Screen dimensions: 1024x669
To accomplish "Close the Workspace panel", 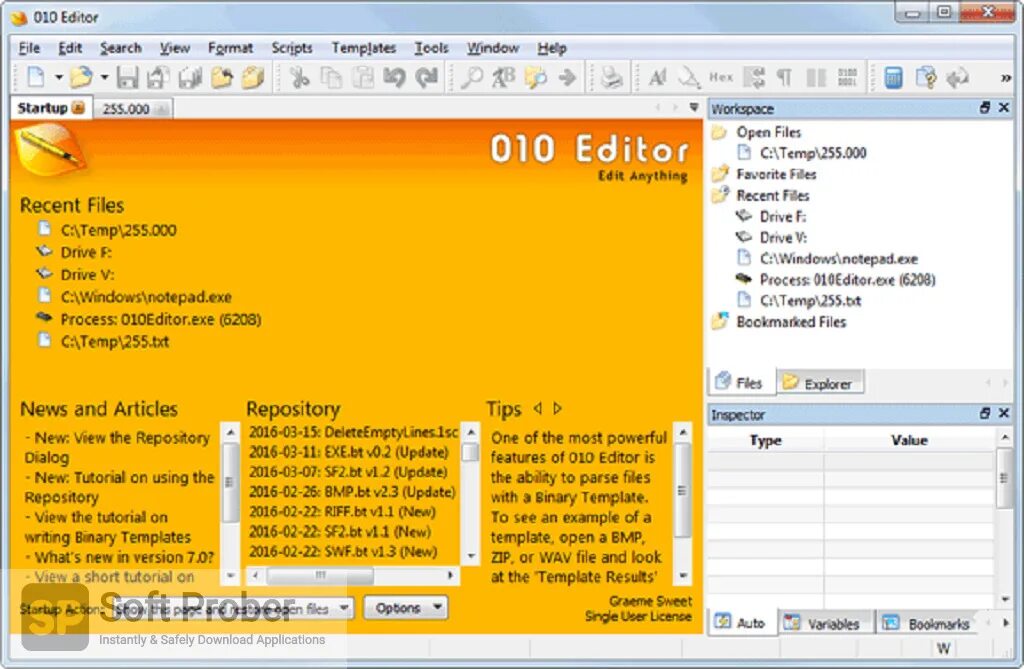I will tap(1004, 108).
